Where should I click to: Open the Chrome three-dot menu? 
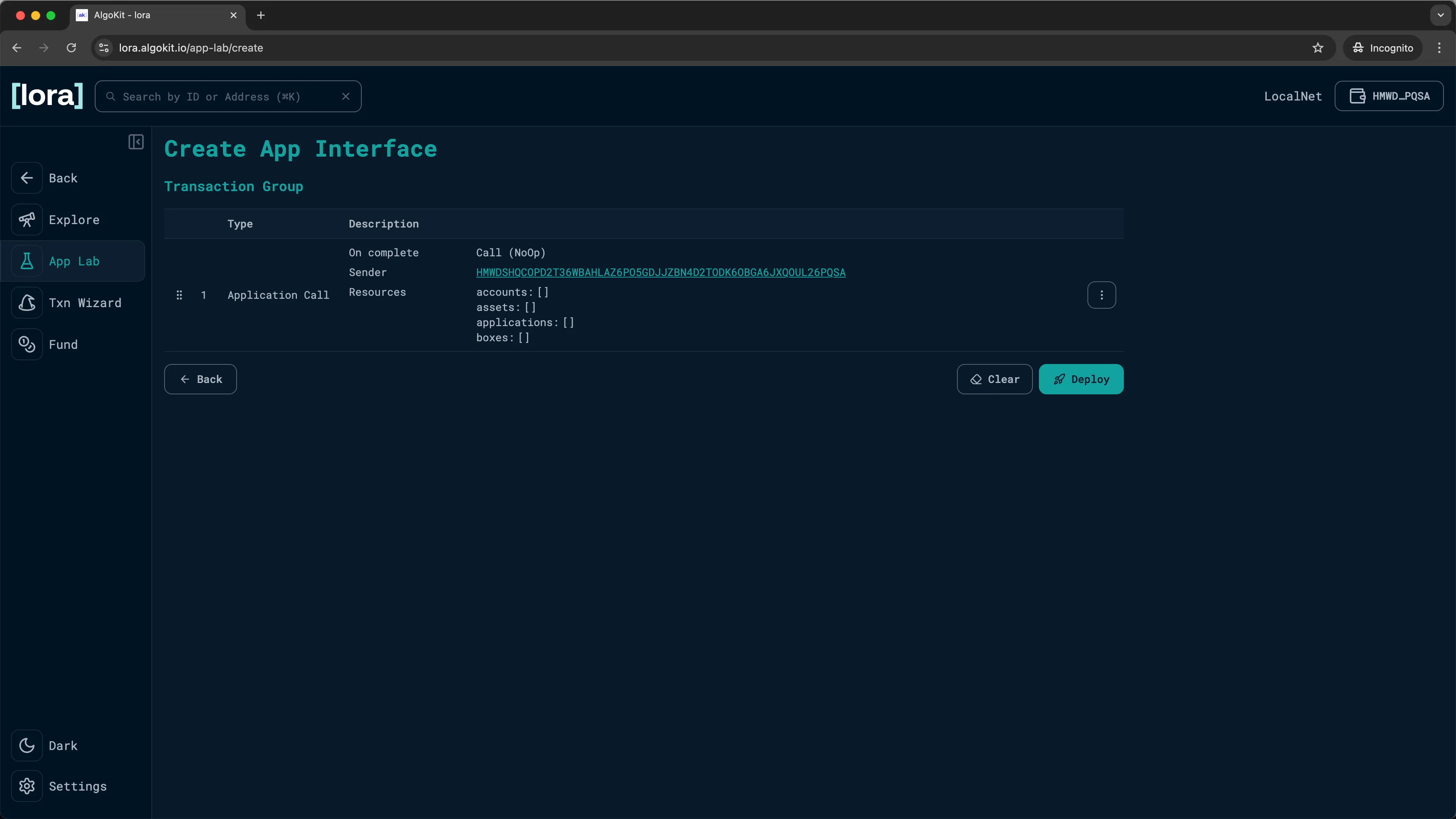(x=1439, y=47)
